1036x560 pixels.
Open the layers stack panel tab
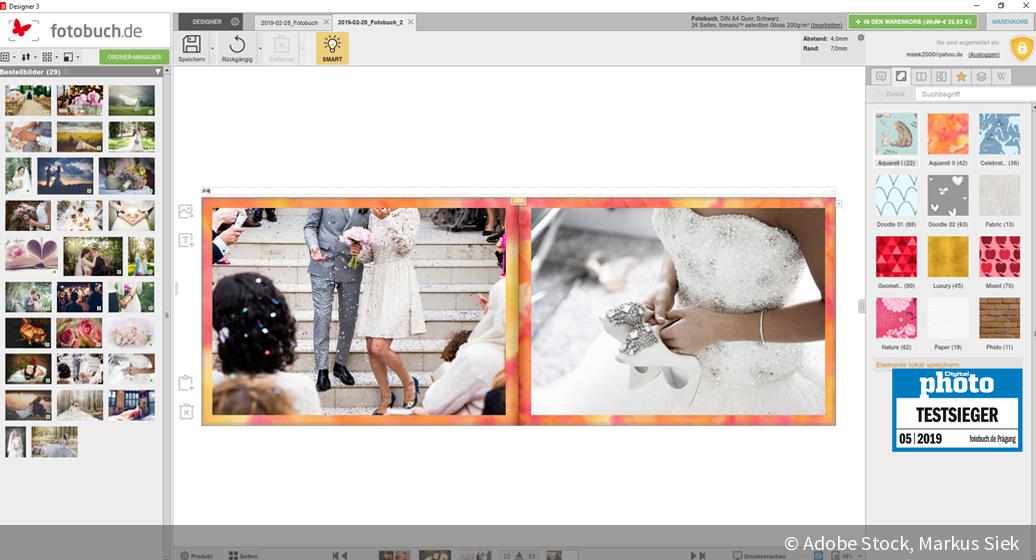coord(982,77)
